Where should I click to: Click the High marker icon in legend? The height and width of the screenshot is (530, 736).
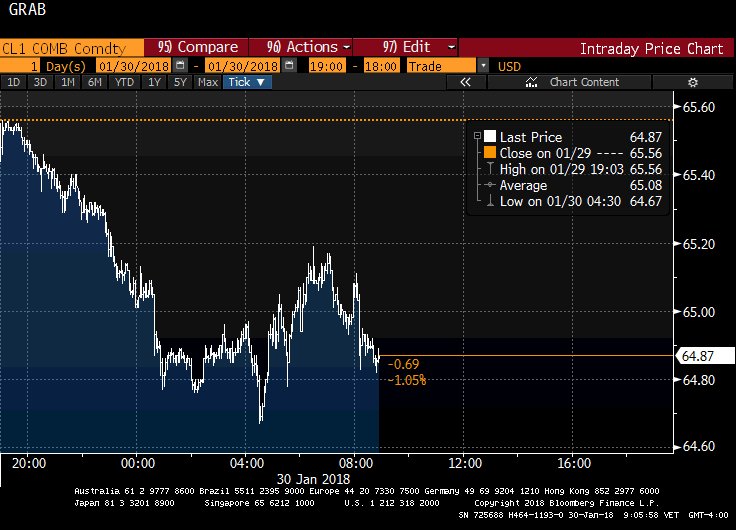click(x=489, y=169)
